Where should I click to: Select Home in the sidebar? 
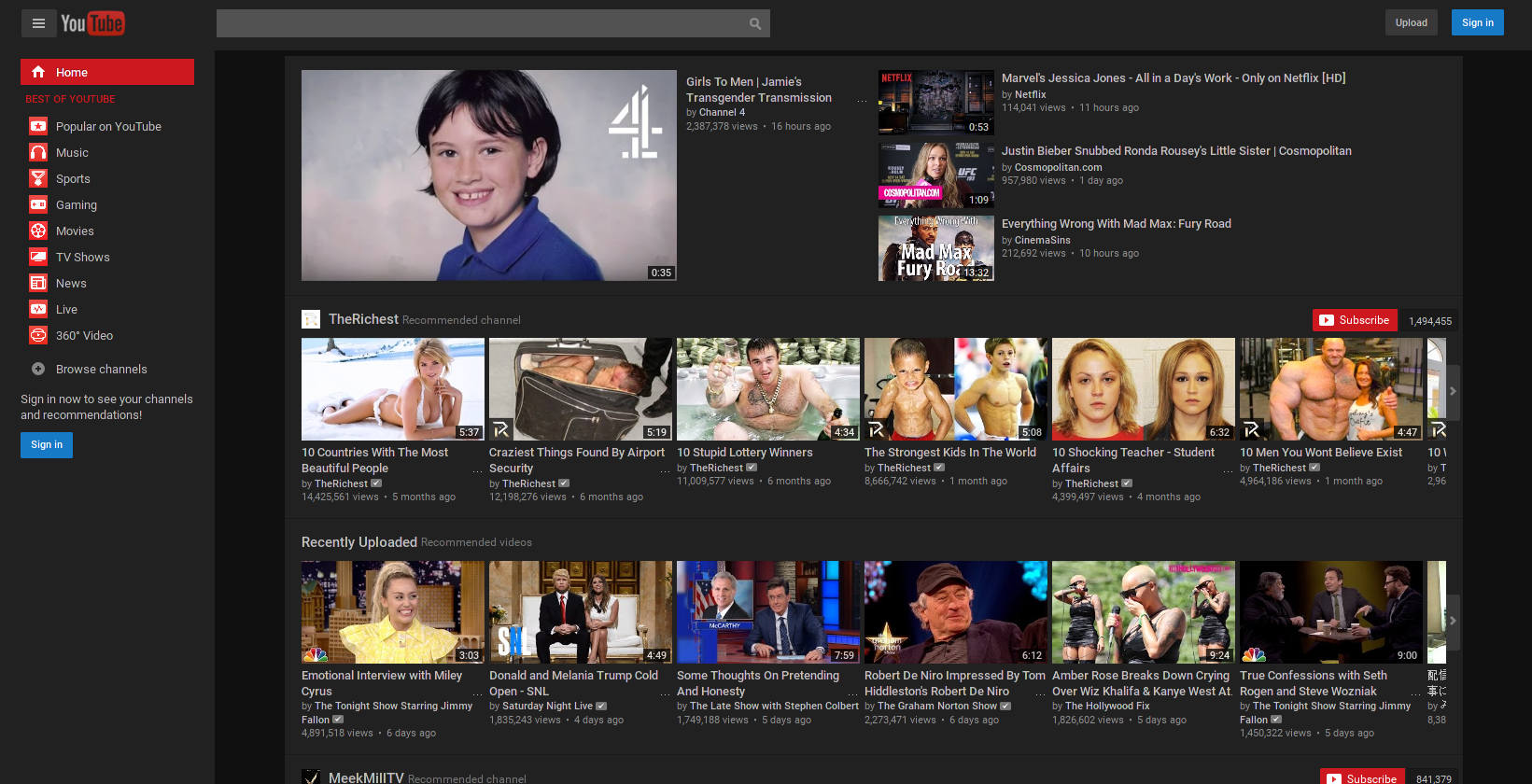tap(107, 72)
